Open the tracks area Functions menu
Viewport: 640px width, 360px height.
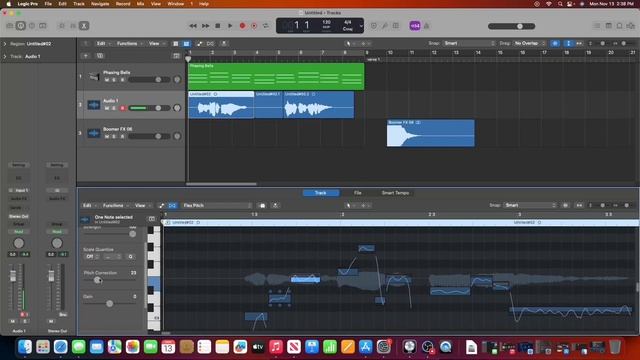(129, 43)
